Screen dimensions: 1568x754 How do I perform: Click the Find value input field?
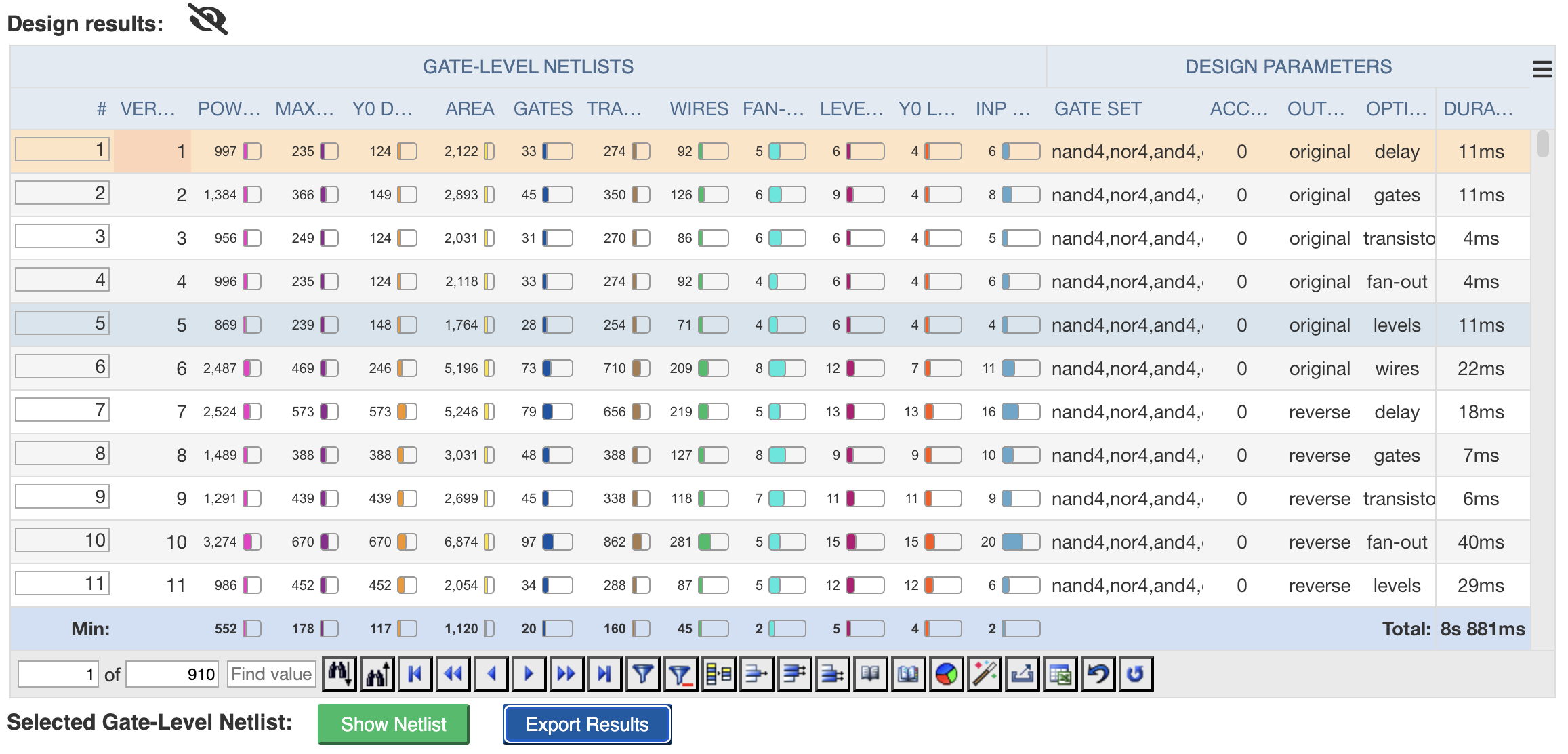coord(271,674)
